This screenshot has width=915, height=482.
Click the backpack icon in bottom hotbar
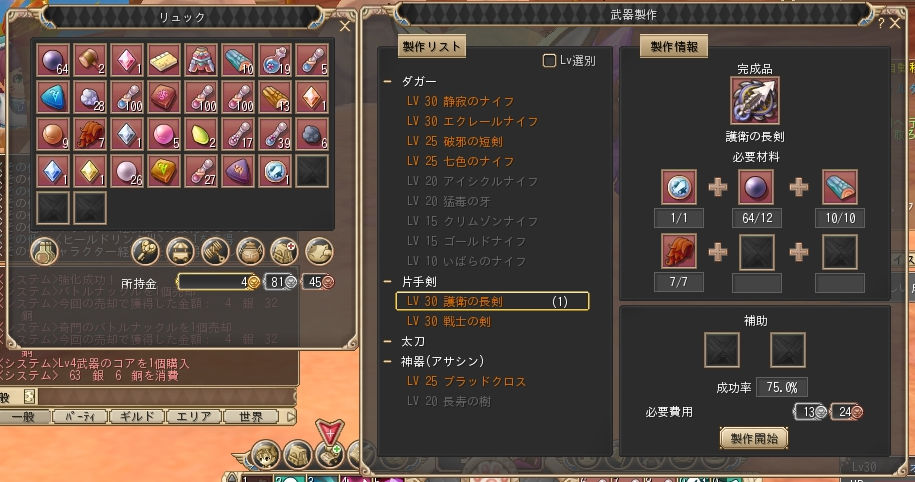point(298,456)
